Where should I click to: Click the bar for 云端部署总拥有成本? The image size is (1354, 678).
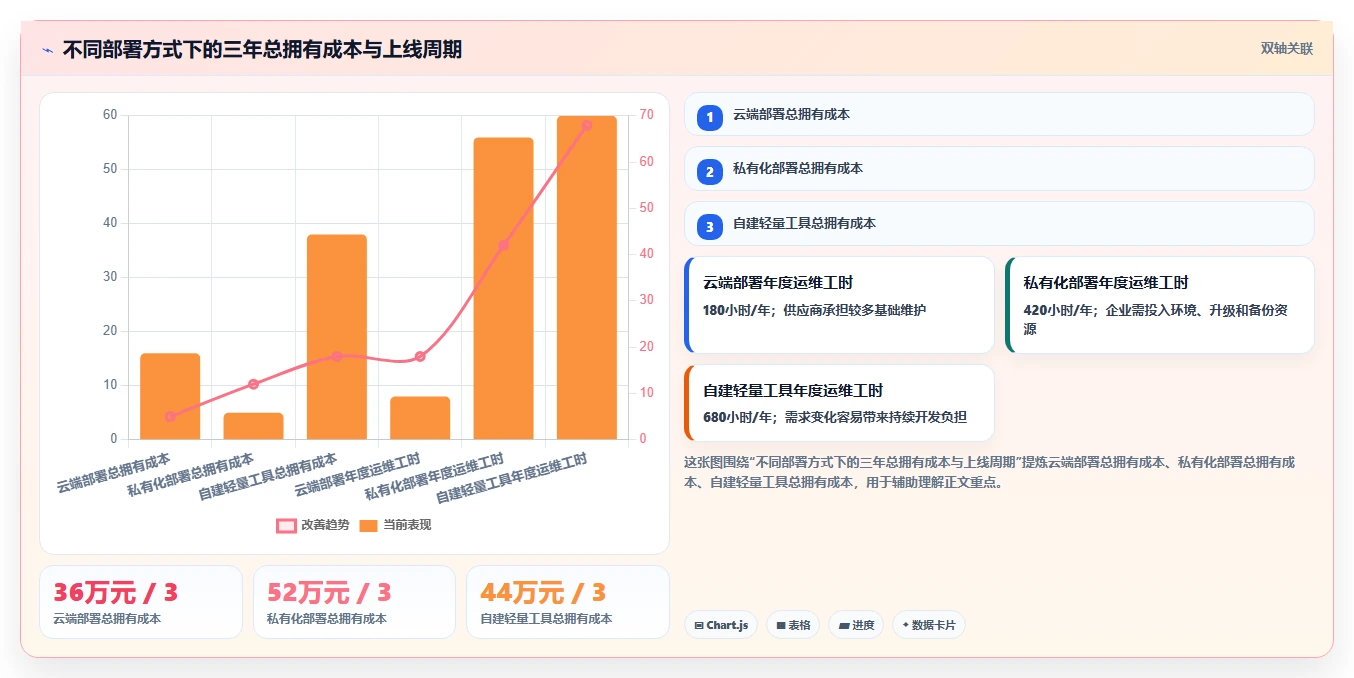pyautogui.click(x=170, y=396)
